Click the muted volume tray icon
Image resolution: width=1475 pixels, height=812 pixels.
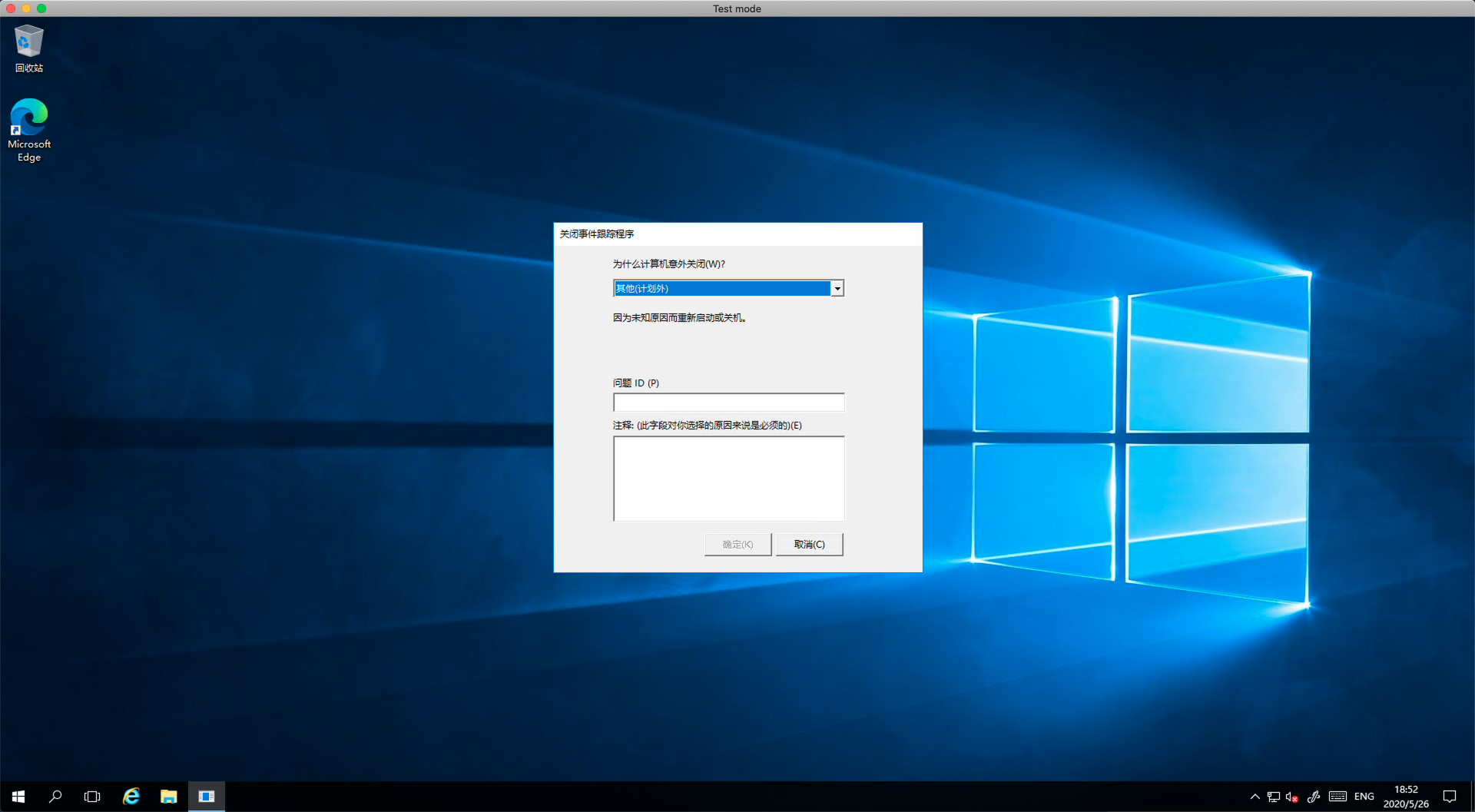[1292, 797]
